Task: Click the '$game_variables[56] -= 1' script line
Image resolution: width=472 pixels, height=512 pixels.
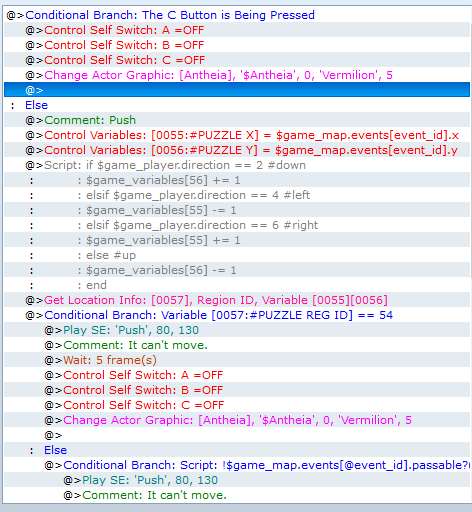Action: (237, 270)
